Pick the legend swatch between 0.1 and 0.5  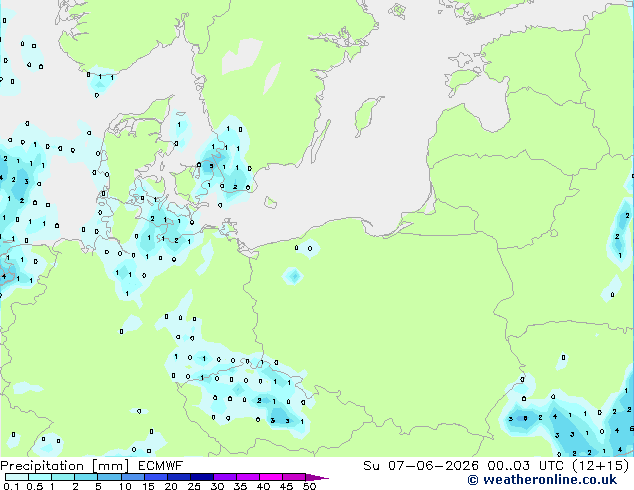tap(17, 477)
